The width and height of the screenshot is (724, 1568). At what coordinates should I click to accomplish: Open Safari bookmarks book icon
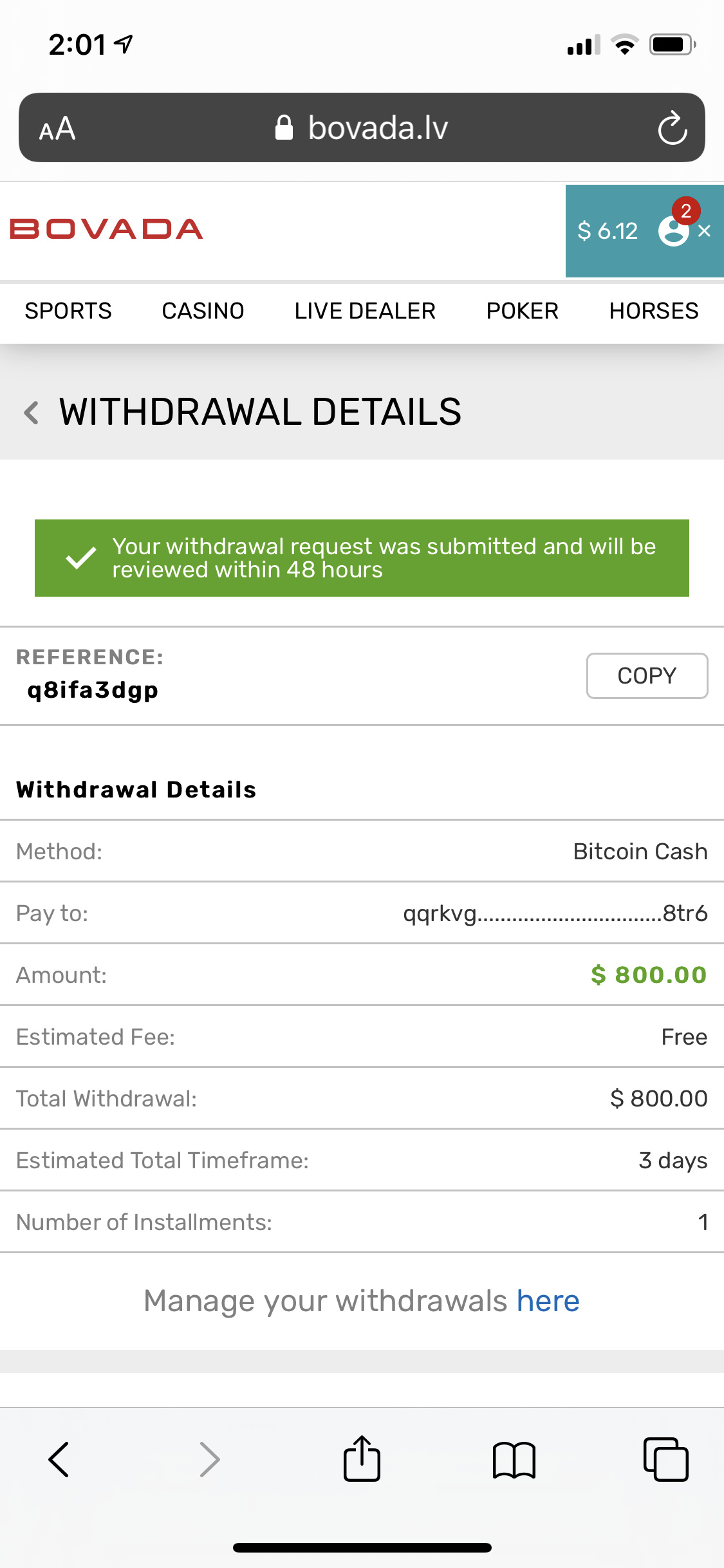[514, 1459]
